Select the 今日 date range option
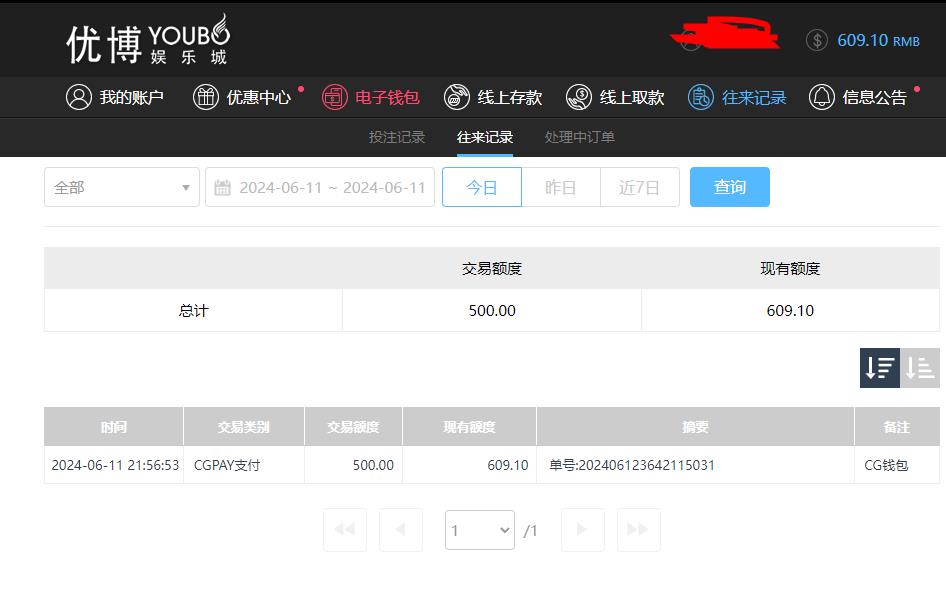This screenshot has width=946, height=616. coord(482,187)
